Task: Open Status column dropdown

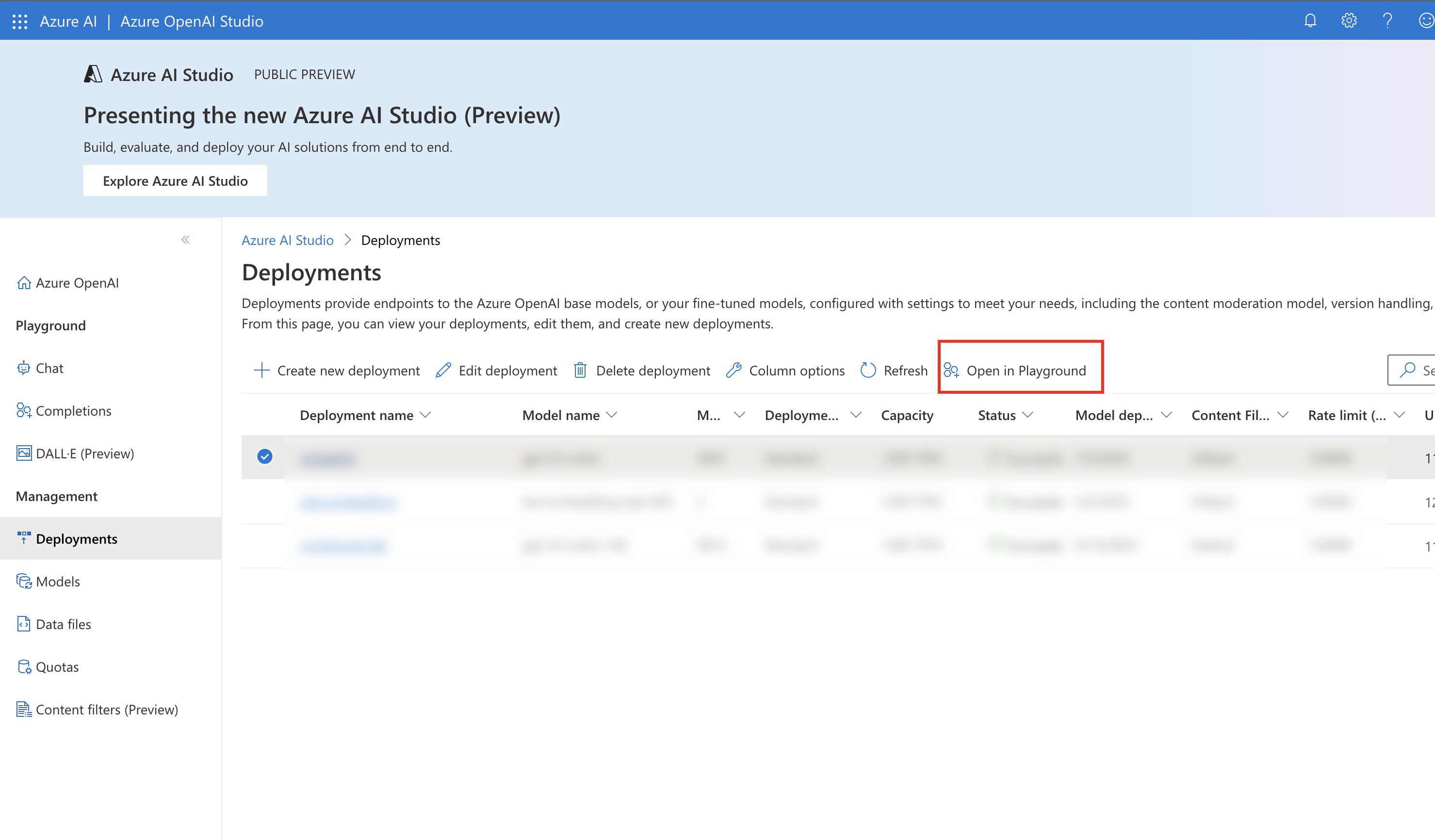Action: pos(1027,415)
